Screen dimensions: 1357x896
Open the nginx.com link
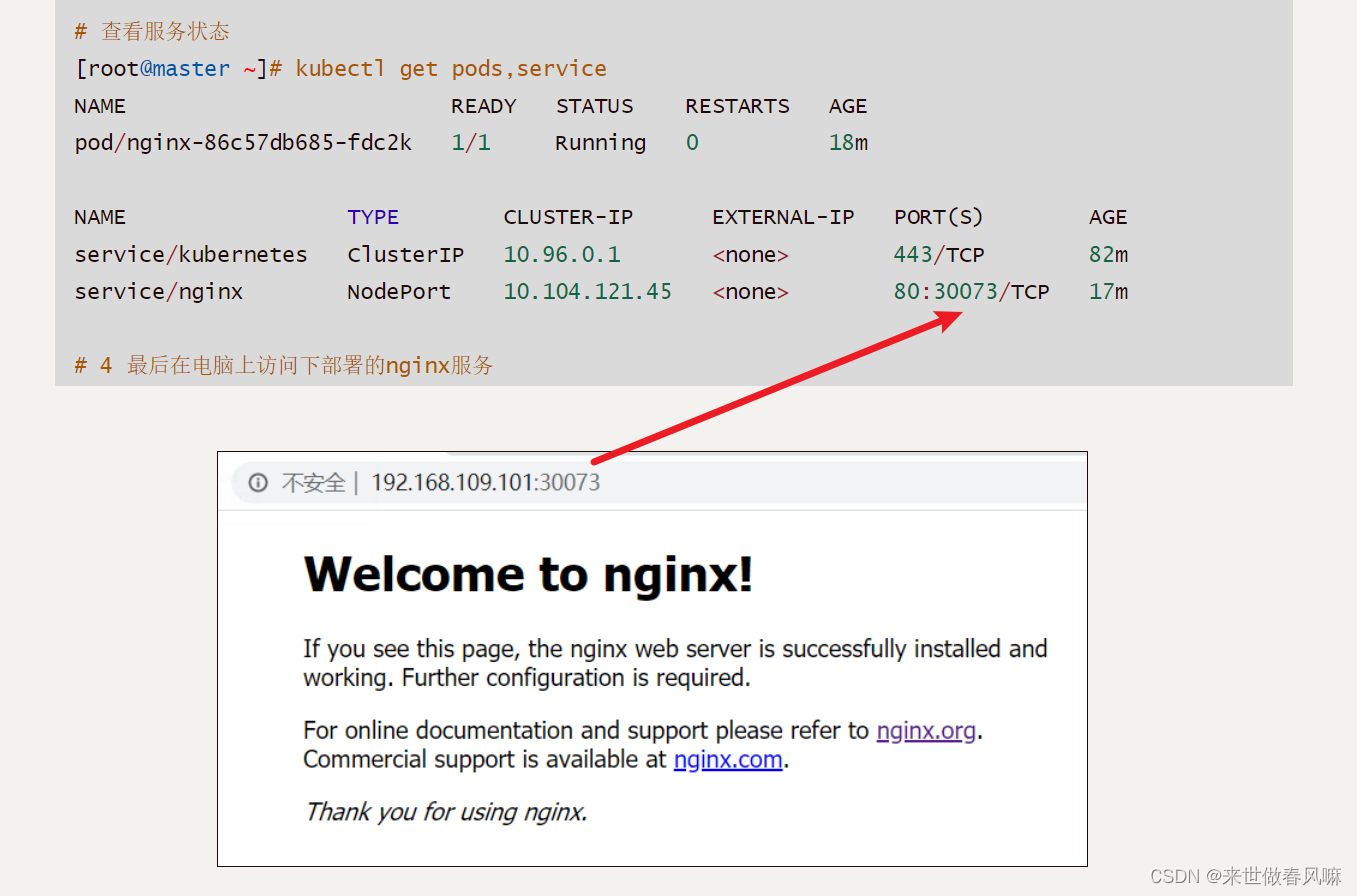728,759
